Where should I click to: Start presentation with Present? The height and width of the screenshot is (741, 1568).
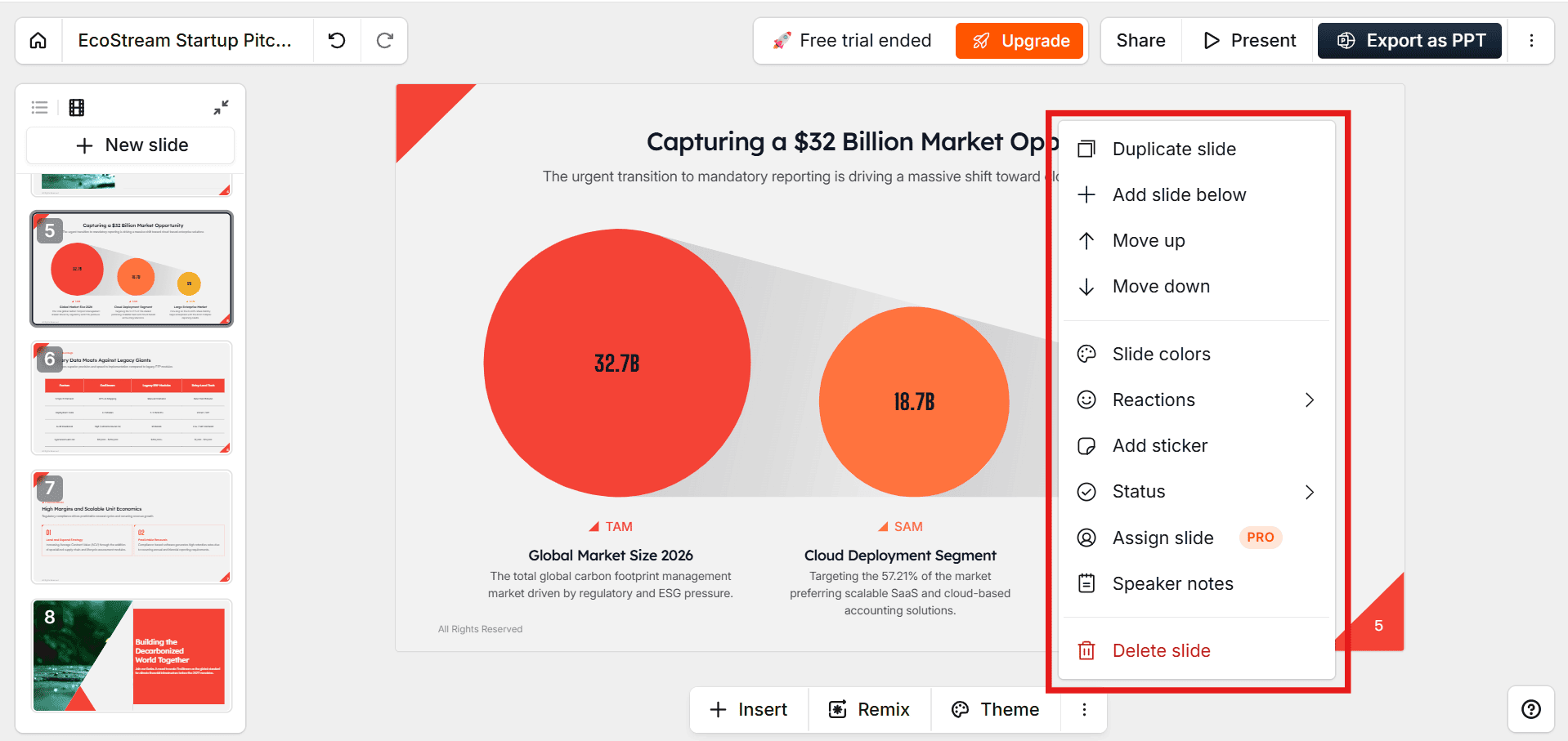pos(1249,41)
